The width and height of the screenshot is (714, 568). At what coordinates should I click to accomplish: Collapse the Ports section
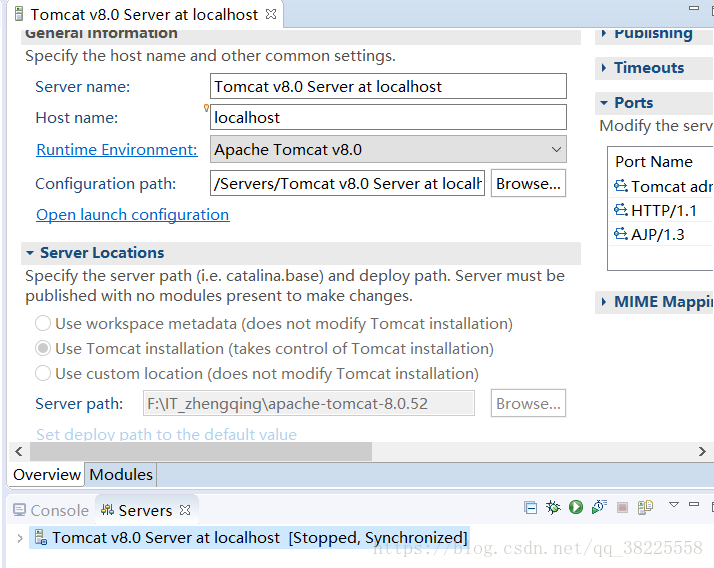coord(604,103)
